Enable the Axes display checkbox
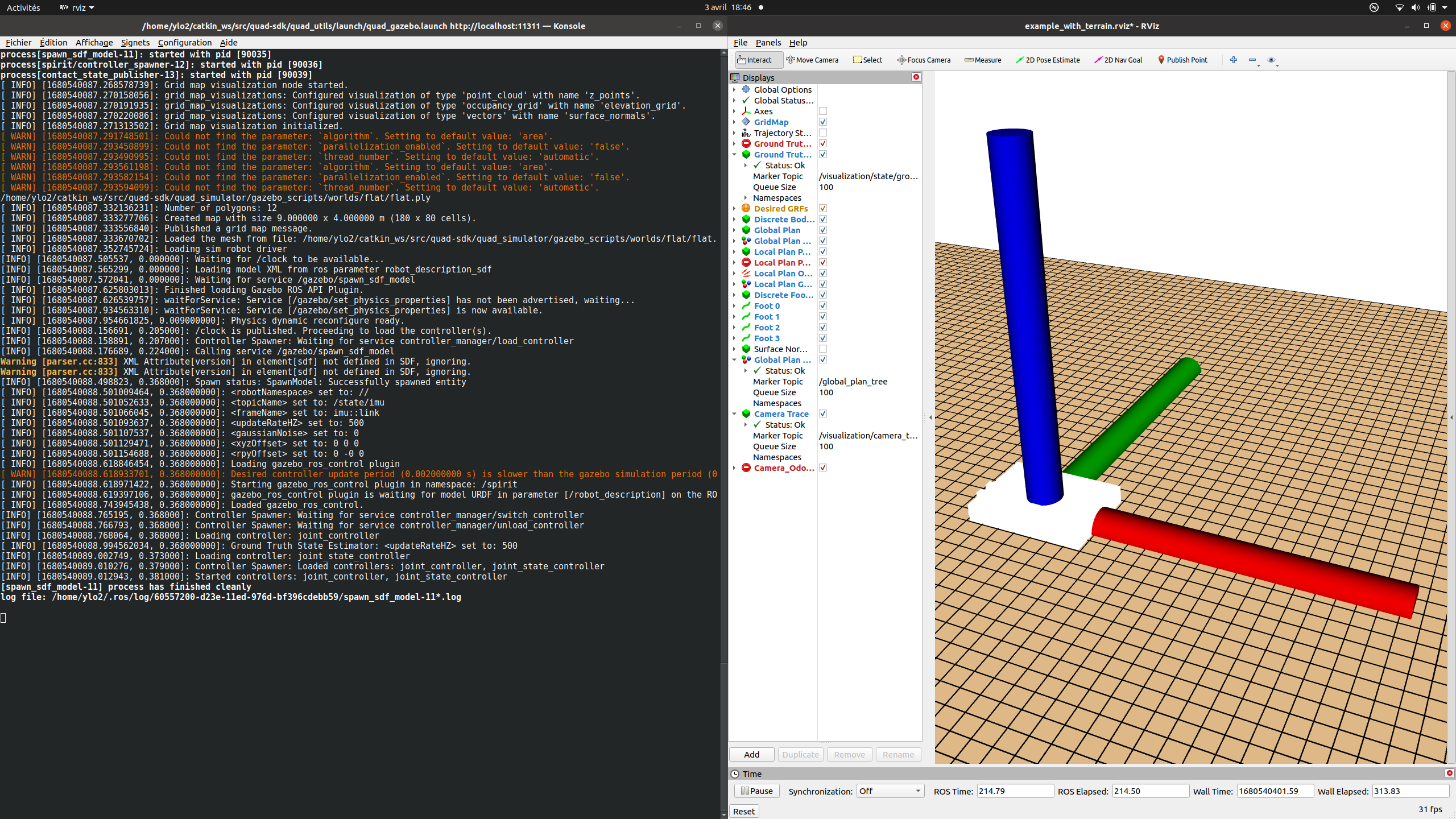This screenshot has height=819, width=1456. click(822, 111)
